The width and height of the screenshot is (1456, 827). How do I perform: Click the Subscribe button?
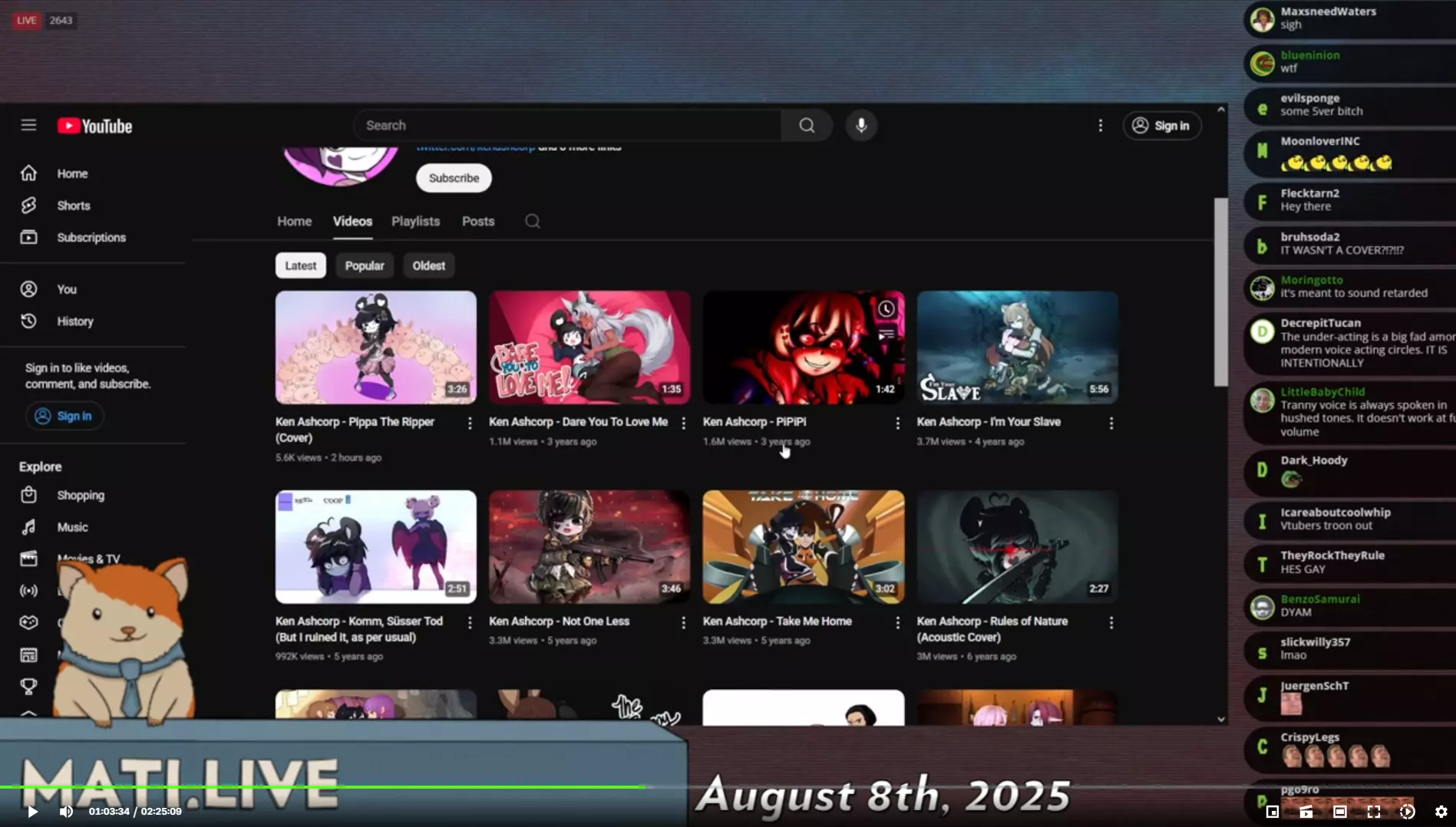click(x=454, y=178)
